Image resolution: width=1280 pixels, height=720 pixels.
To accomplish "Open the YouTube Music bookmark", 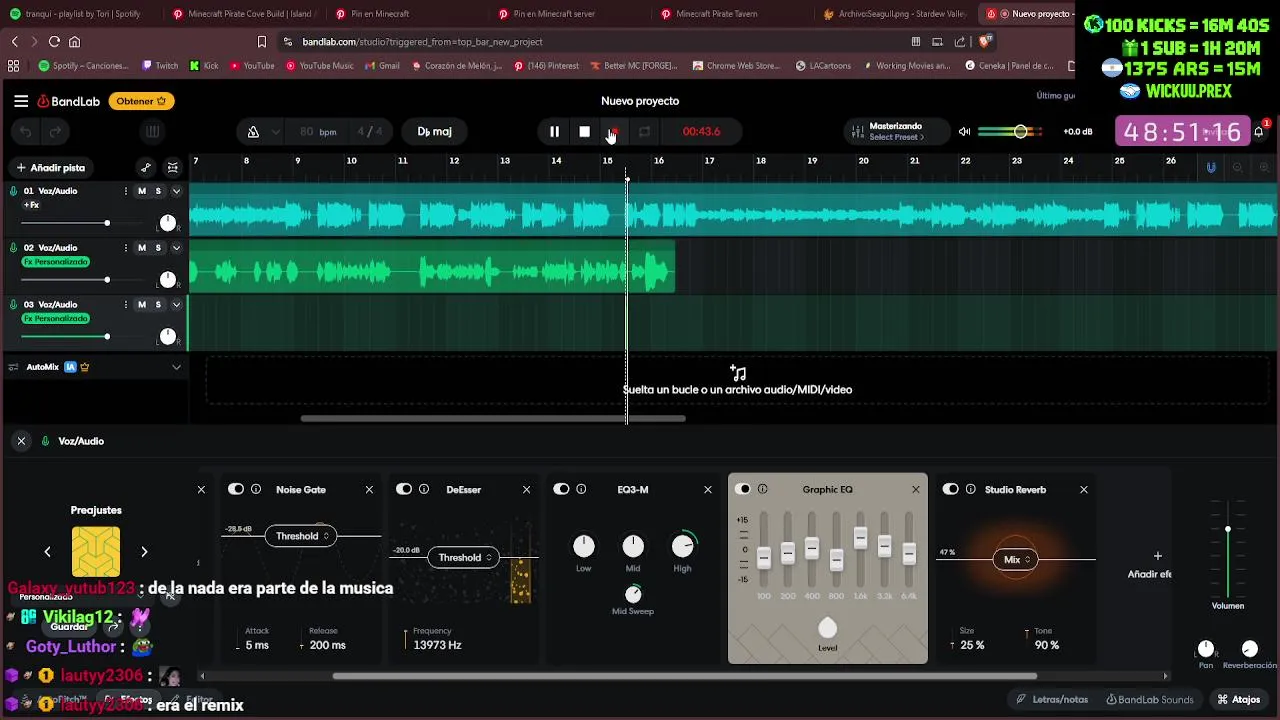I will [x=320, y=66].
